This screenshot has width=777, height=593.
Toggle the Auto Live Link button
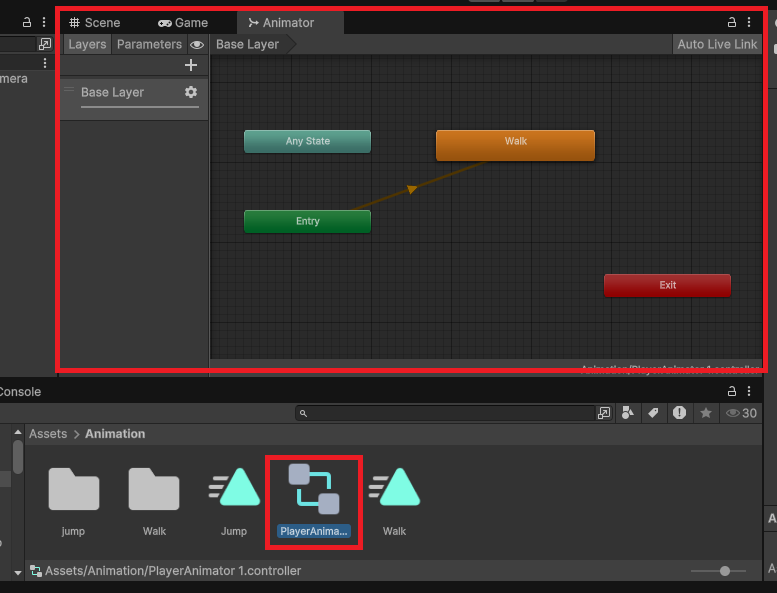coord(717,44)
